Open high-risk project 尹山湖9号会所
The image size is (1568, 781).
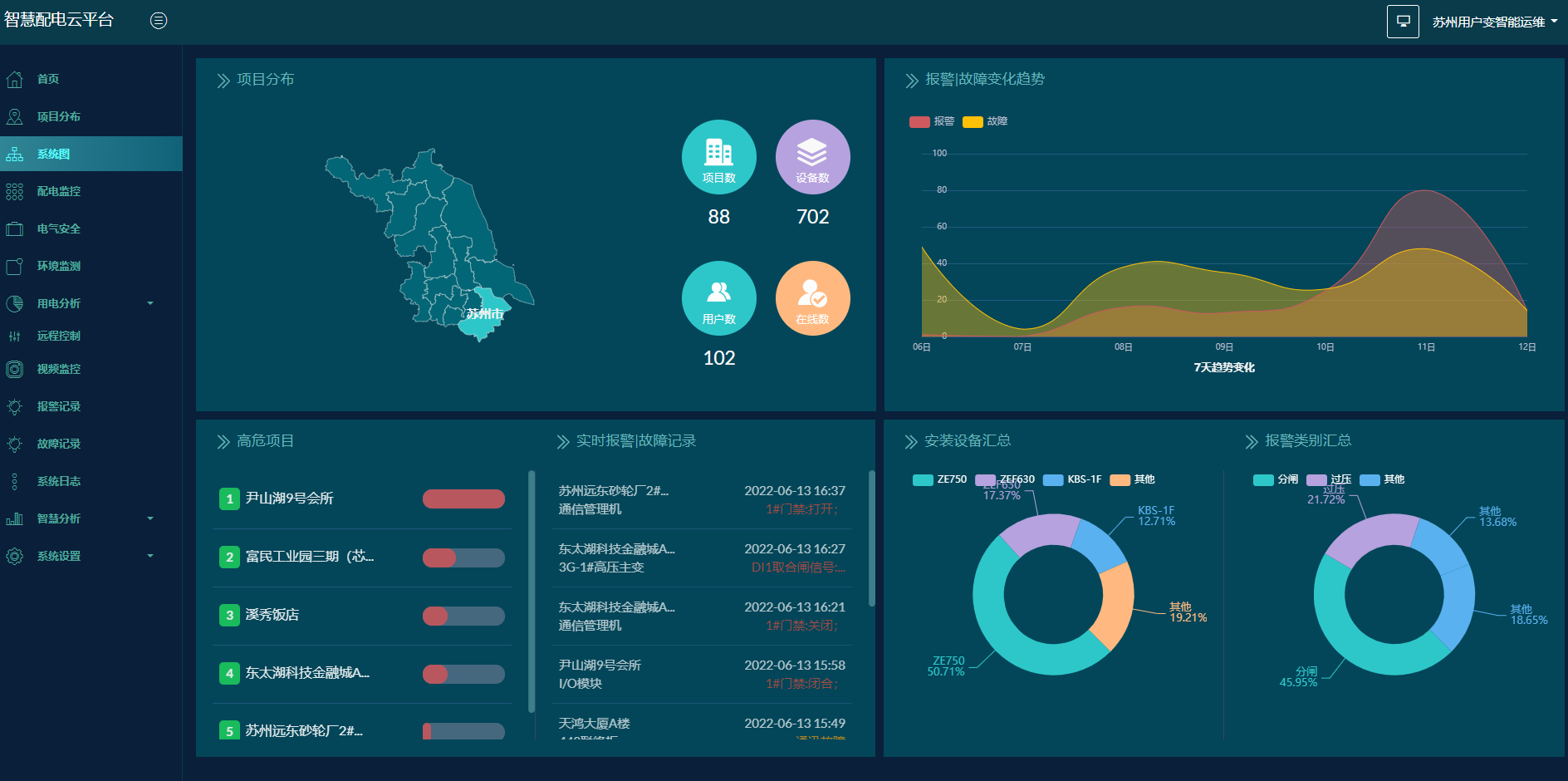(x=289, y=499)
